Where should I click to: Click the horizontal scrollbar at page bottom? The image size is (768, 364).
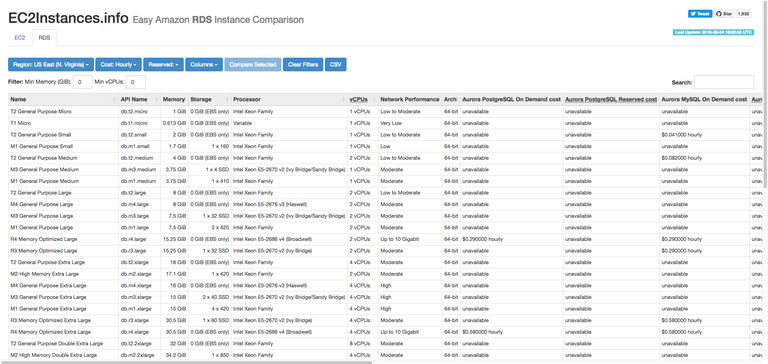(x=186, y=363)
